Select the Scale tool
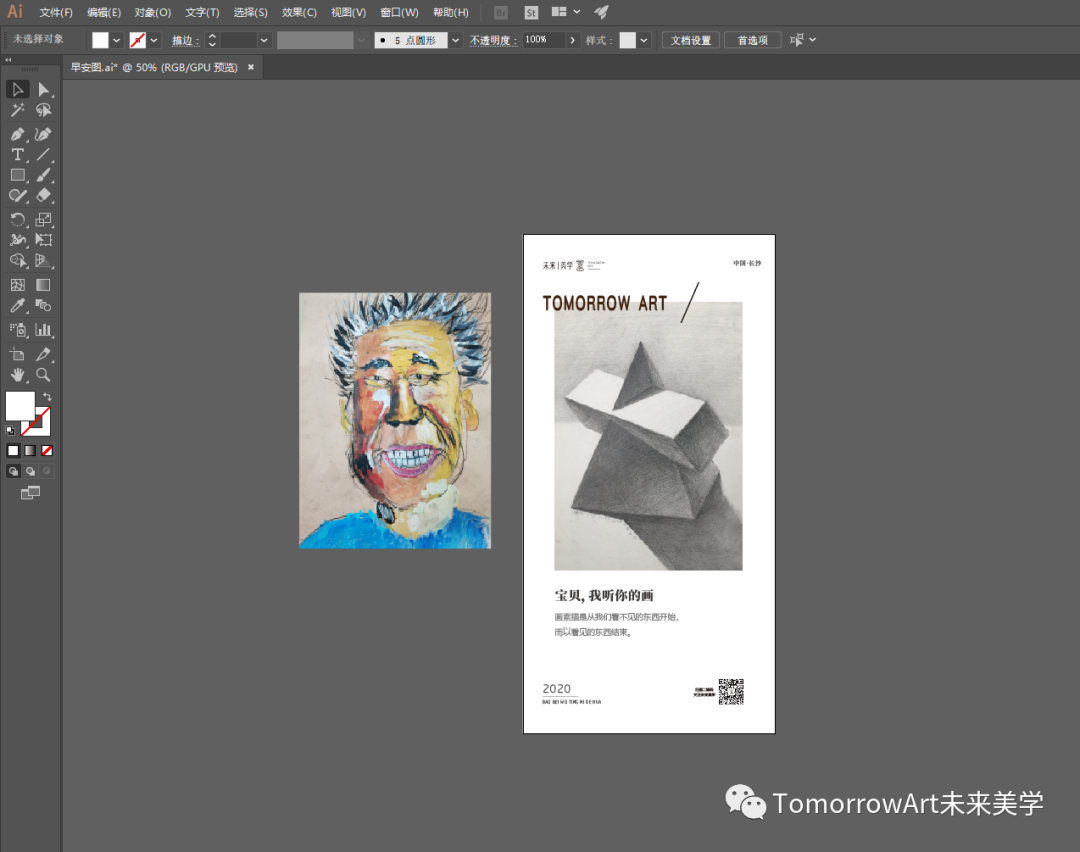1080x852 pixels. point(43,220)
